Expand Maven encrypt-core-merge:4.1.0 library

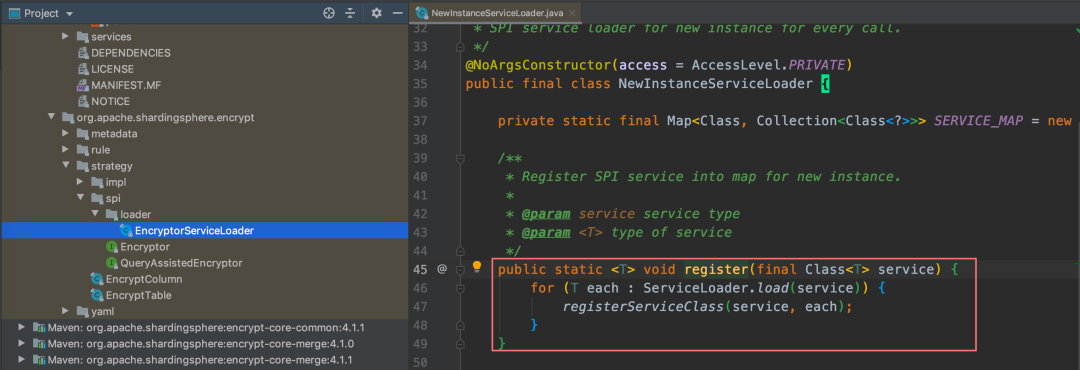[21, 343]
